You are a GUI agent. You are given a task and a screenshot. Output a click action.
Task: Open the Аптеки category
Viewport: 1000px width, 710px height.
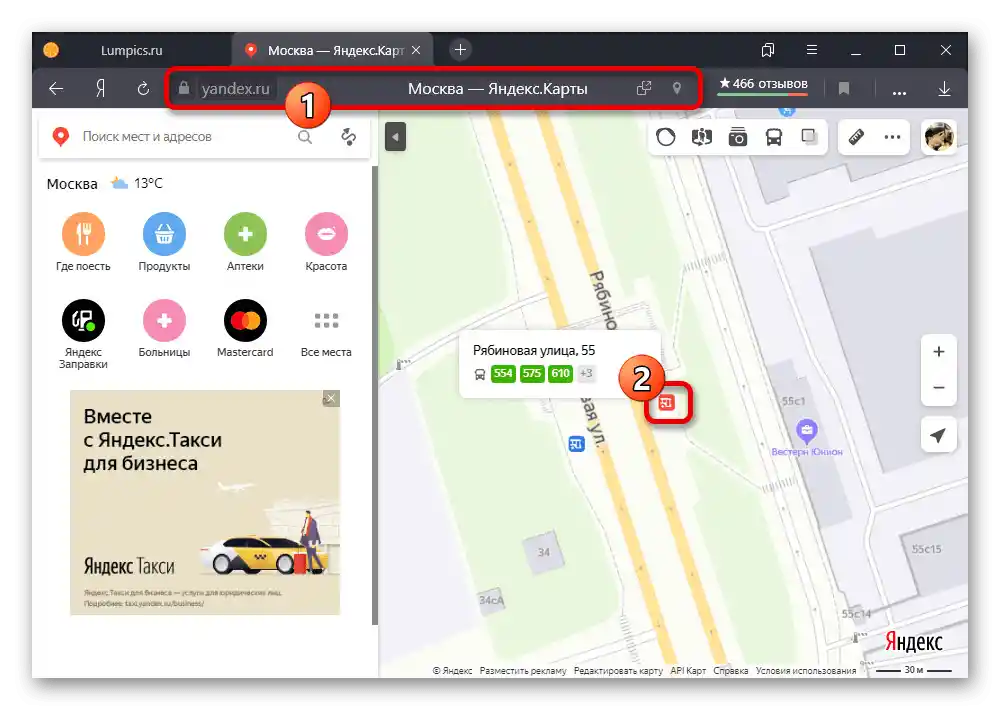[x=245, y=242]
